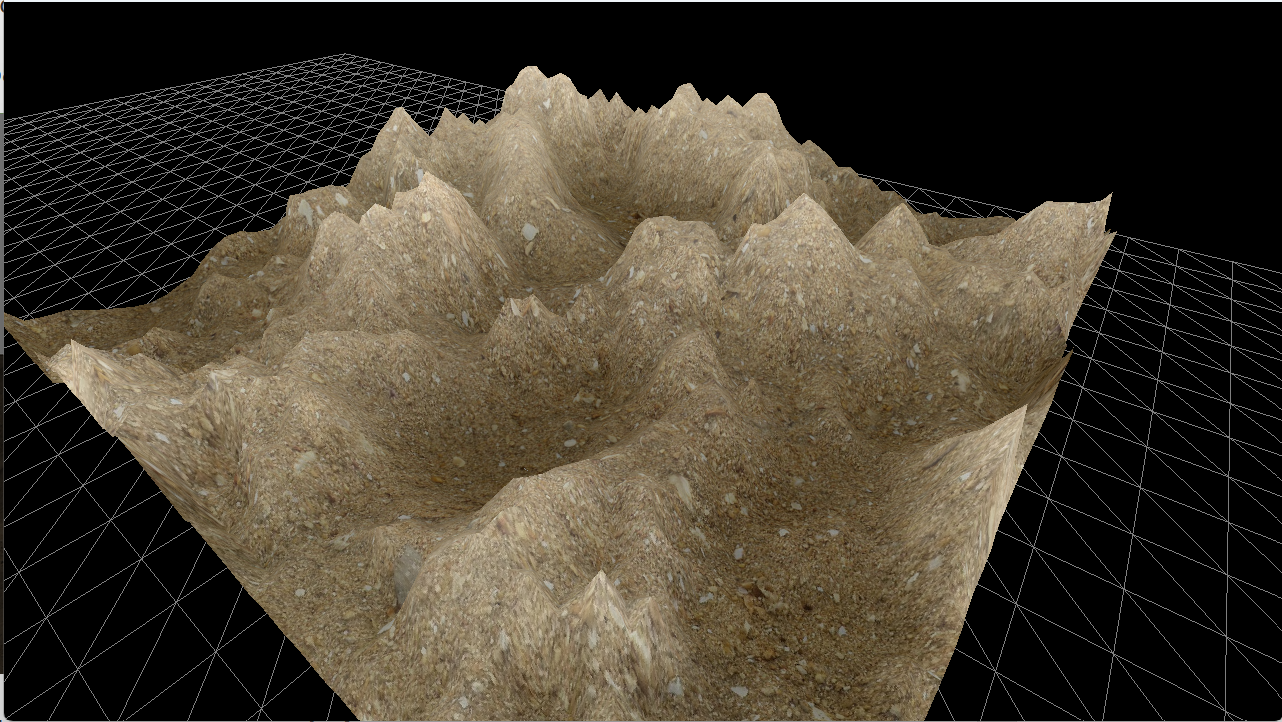Image resolution: width=1282 pixels, height=722 pixels.
Task: Click the gray stone near the lower-left terrain edge
Action: click(x=408, y=572)
